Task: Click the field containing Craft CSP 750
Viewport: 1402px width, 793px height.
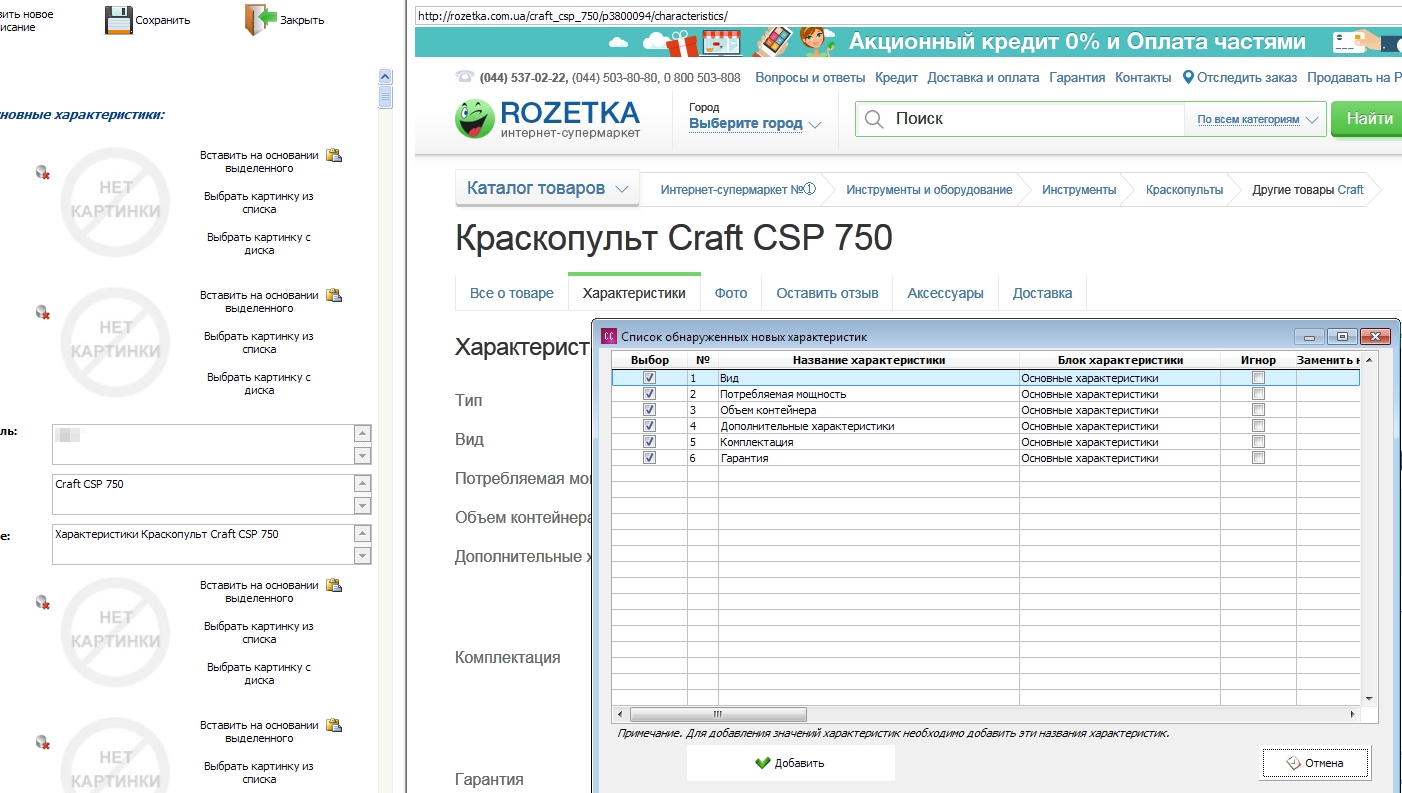Action: coord(203,494)
